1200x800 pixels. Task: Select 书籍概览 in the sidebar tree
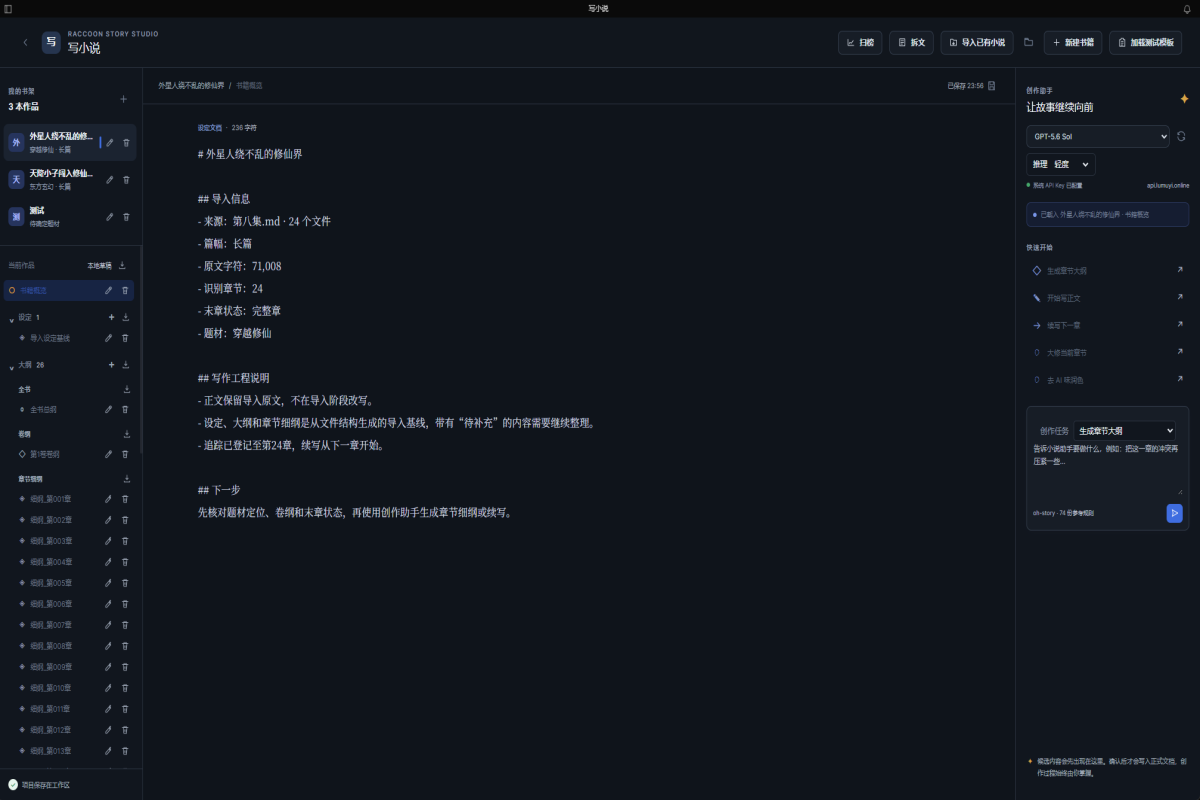pos(69,290)
